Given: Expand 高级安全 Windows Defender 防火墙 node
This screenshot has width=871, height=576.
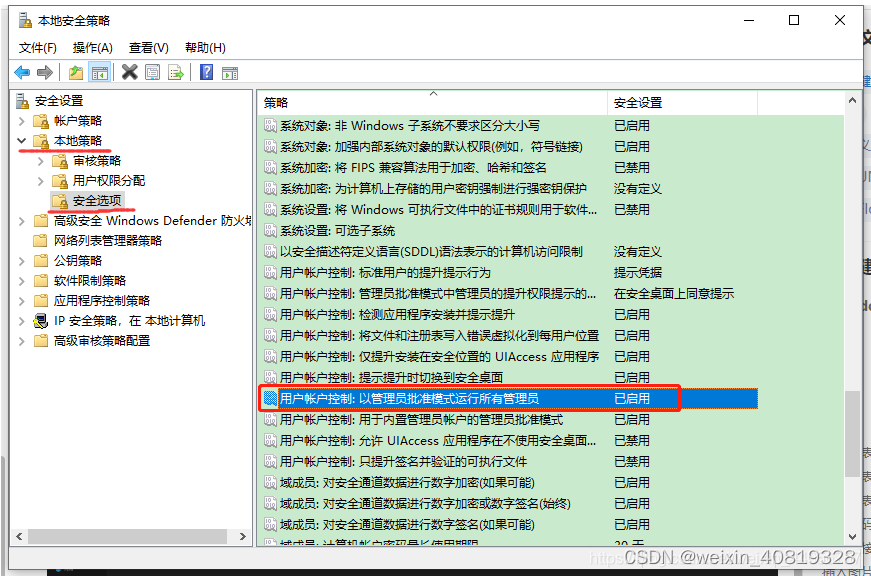Looking at the screenshot, I should (22, 221).
